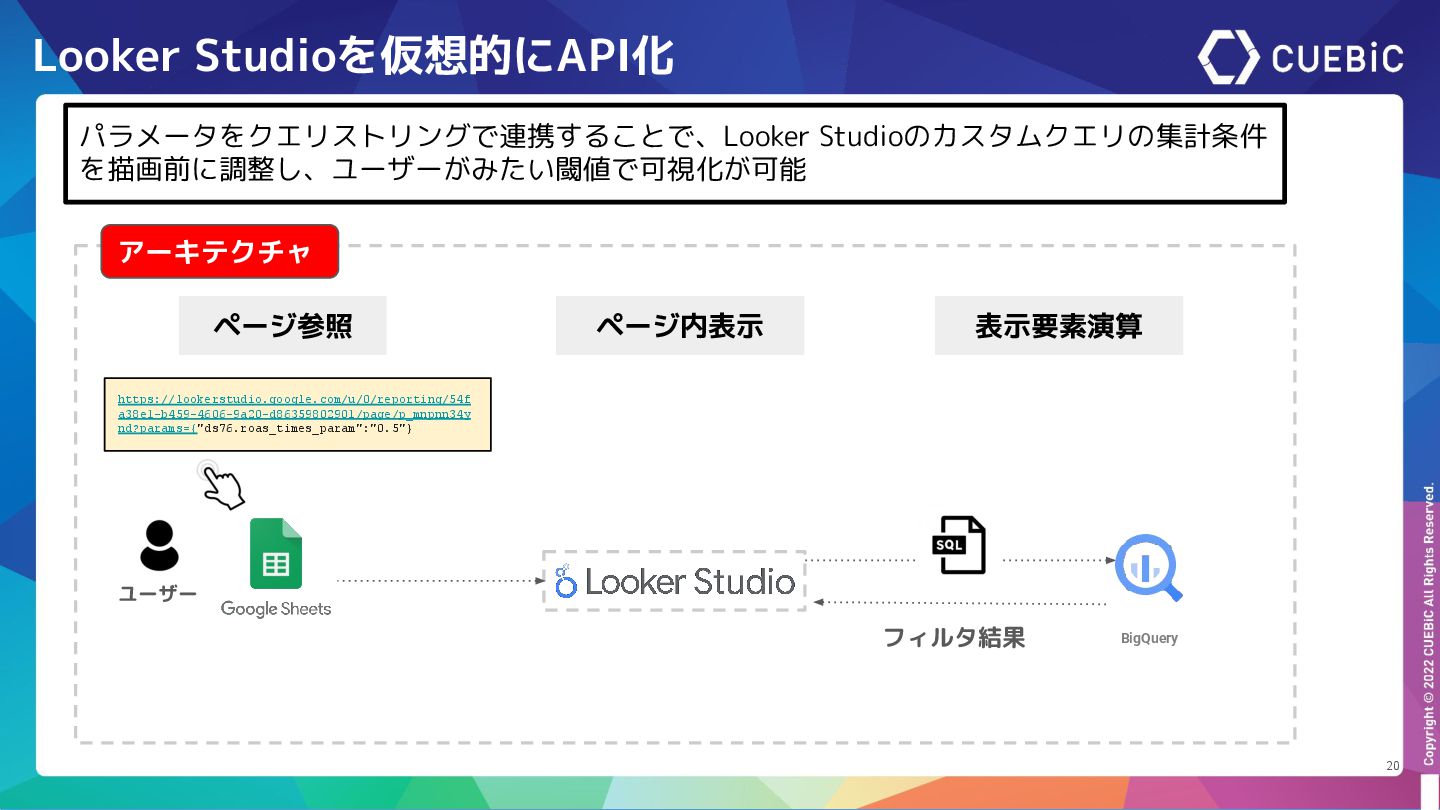
Task: Click the BigQuery caption text
Action: tap(1149, 638)
